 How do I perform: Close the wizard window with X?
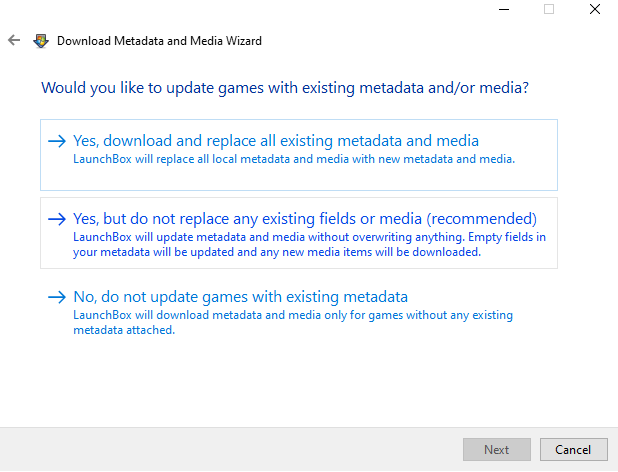595,9
